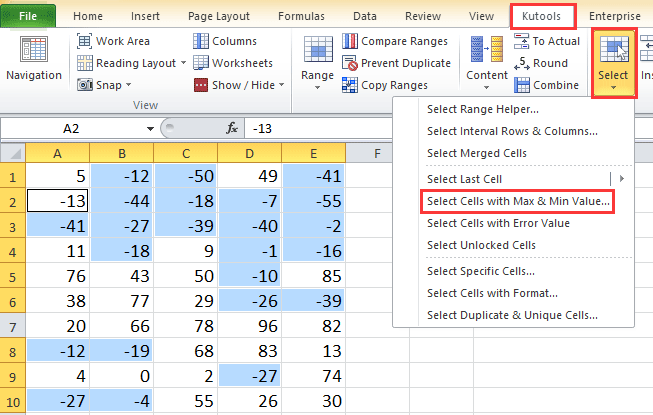
Task: Click the Compare Ranges icon
Action: click(x=350, y=41)
